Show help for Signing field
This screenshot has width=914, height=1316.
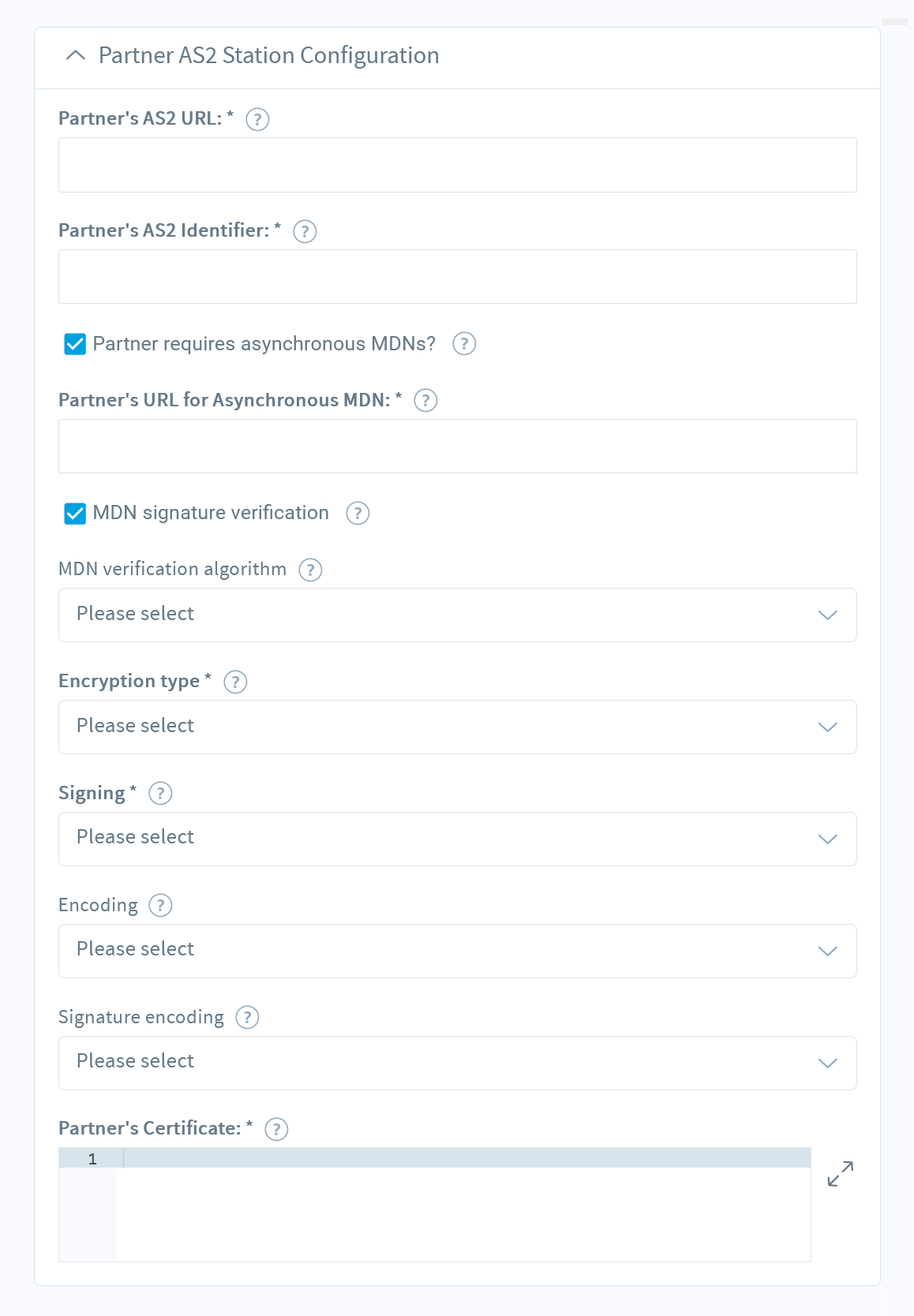pyautogui.click(x=160, y=793)
